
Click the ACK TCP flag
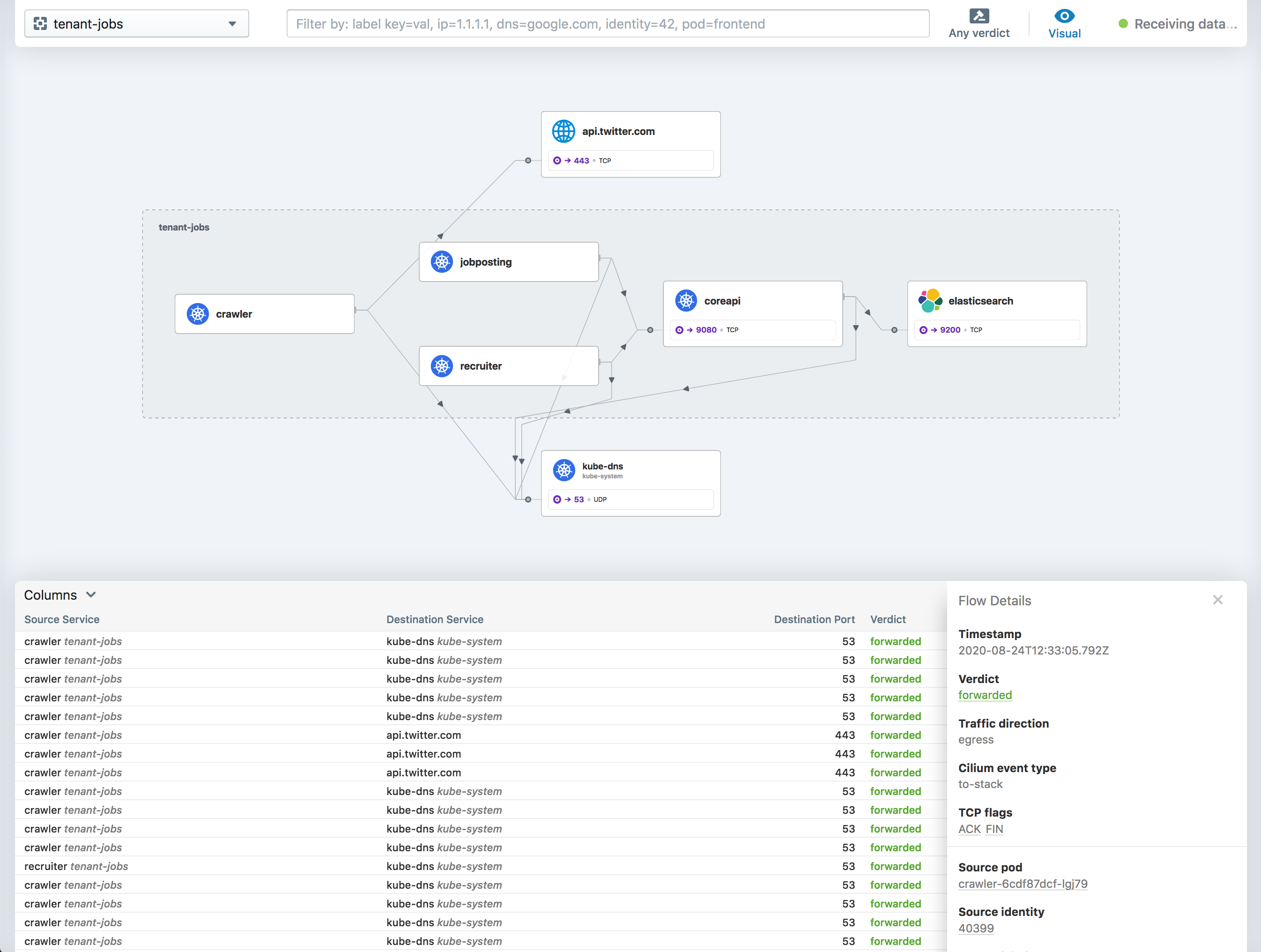coord(969,829)
